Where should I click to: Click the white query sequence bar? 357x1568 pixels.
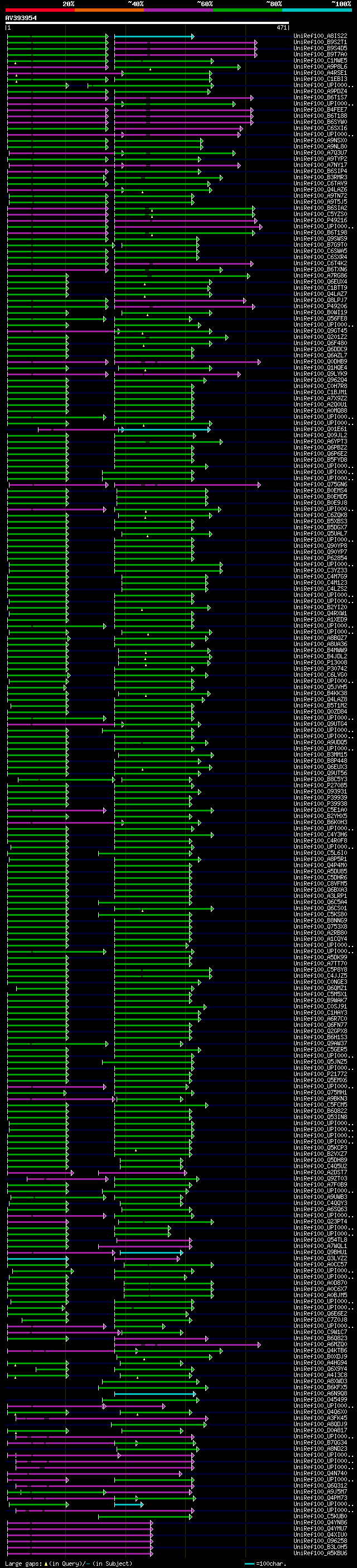point(147,23)
